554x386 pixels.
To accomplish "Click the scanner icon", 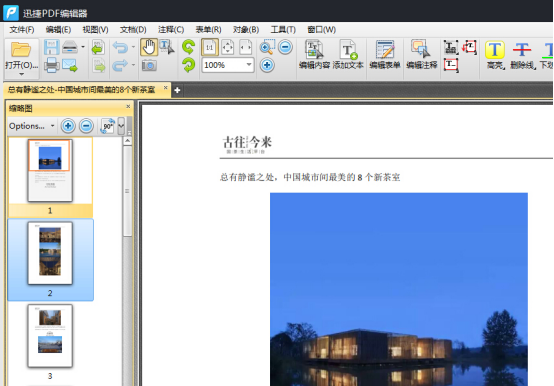I will [70, 47].
